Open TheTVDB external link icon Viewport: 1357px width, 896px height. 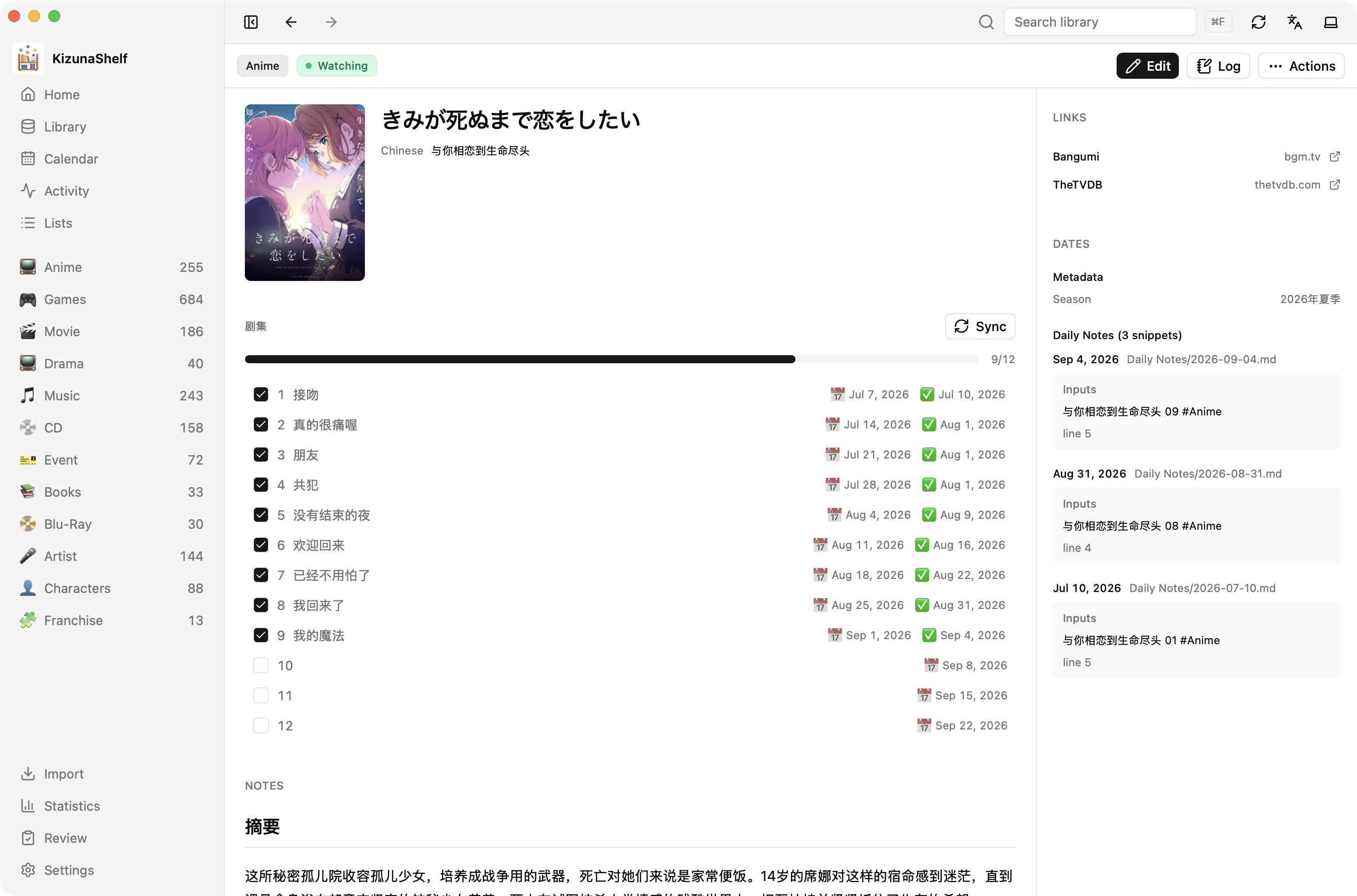(1335, 185)
